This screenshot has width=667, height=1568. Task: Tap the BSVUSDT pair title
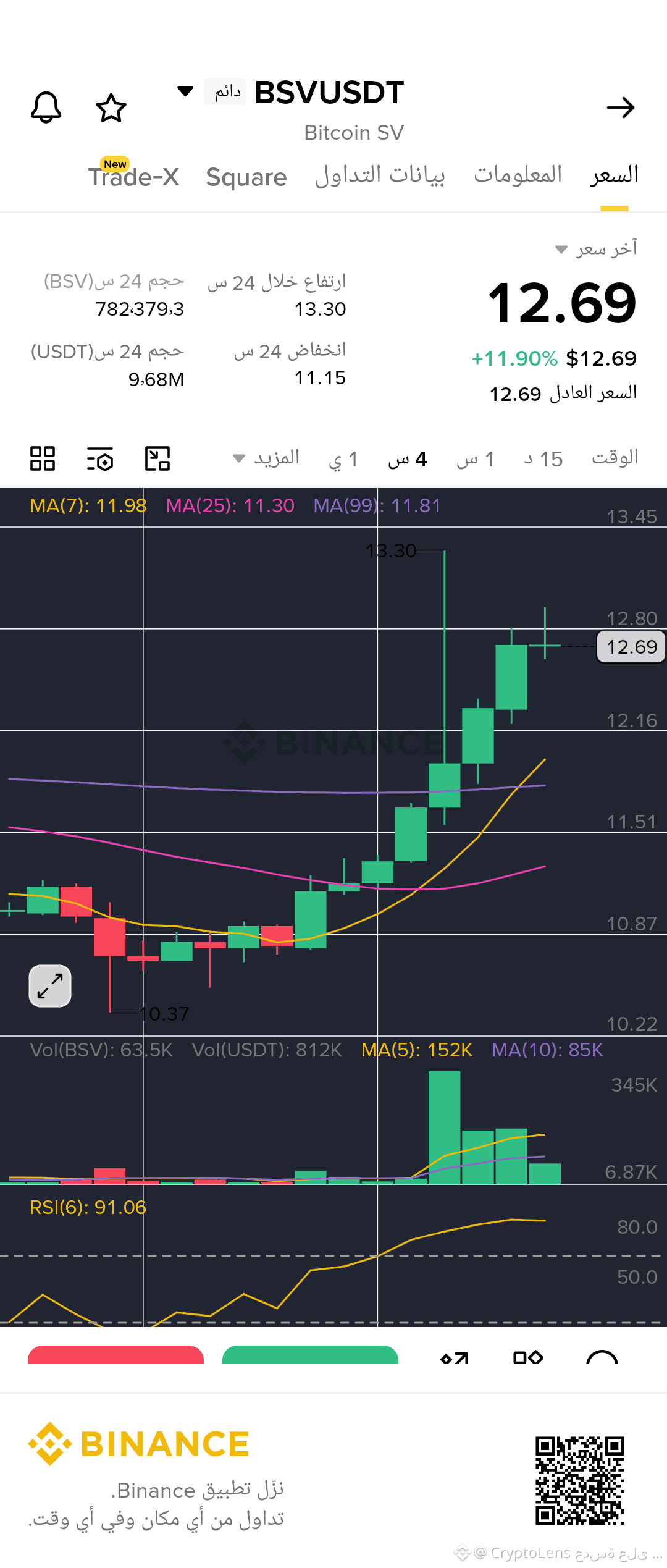(329, 93)
